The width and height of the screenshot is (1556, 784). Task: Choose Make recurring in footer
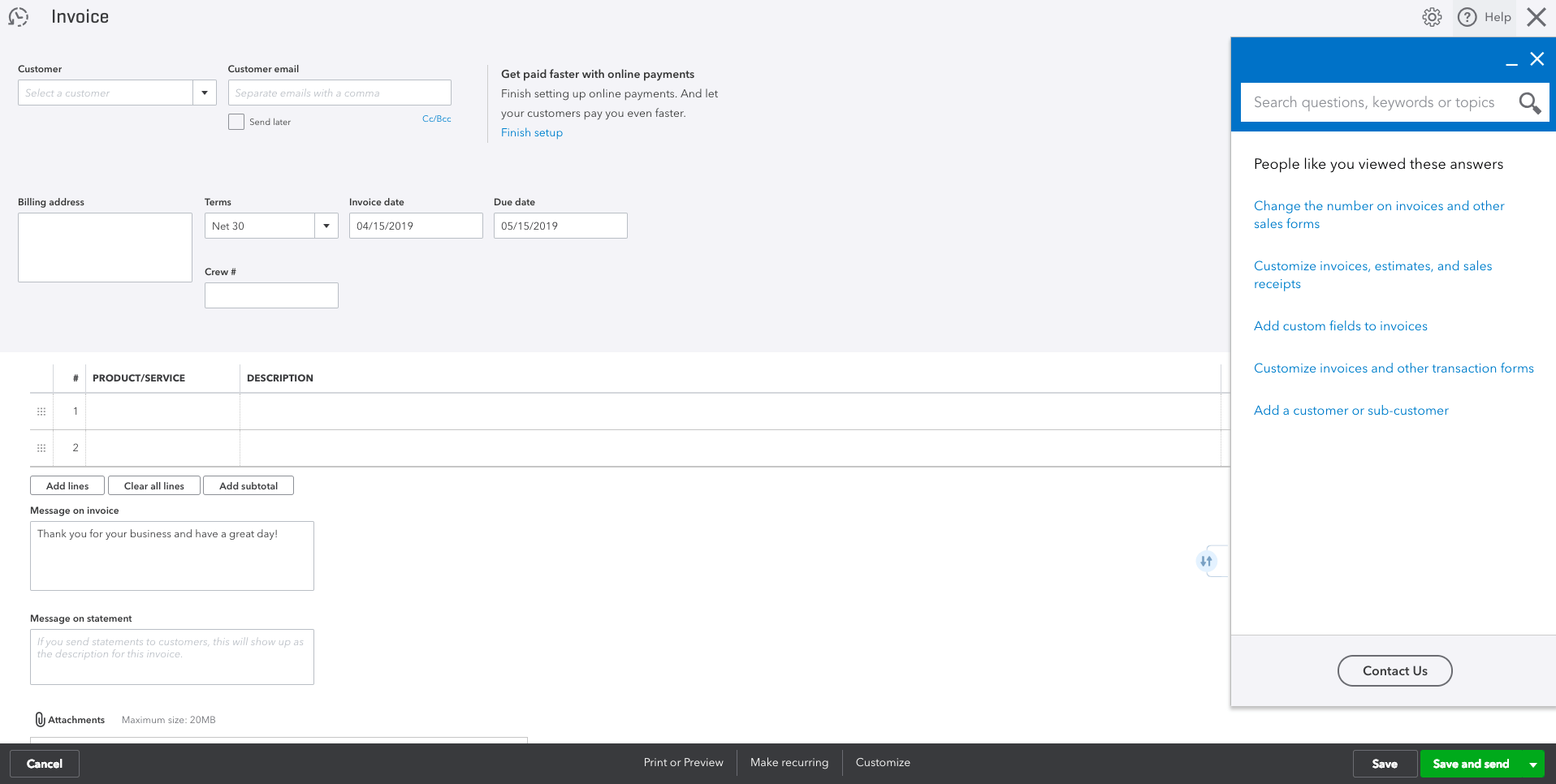coord(789,762)
